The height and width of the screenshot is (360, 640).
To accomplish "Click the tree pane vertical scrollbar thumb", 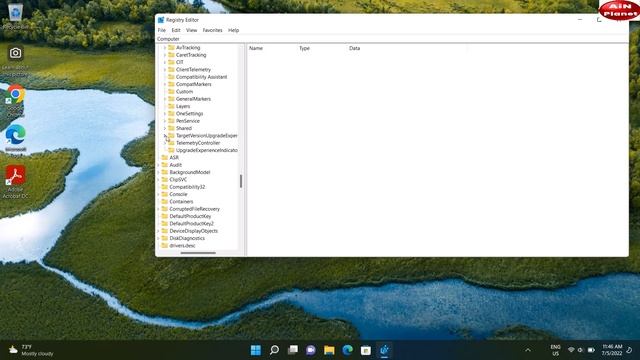I will pyautogui.click(x=241, y=181).
